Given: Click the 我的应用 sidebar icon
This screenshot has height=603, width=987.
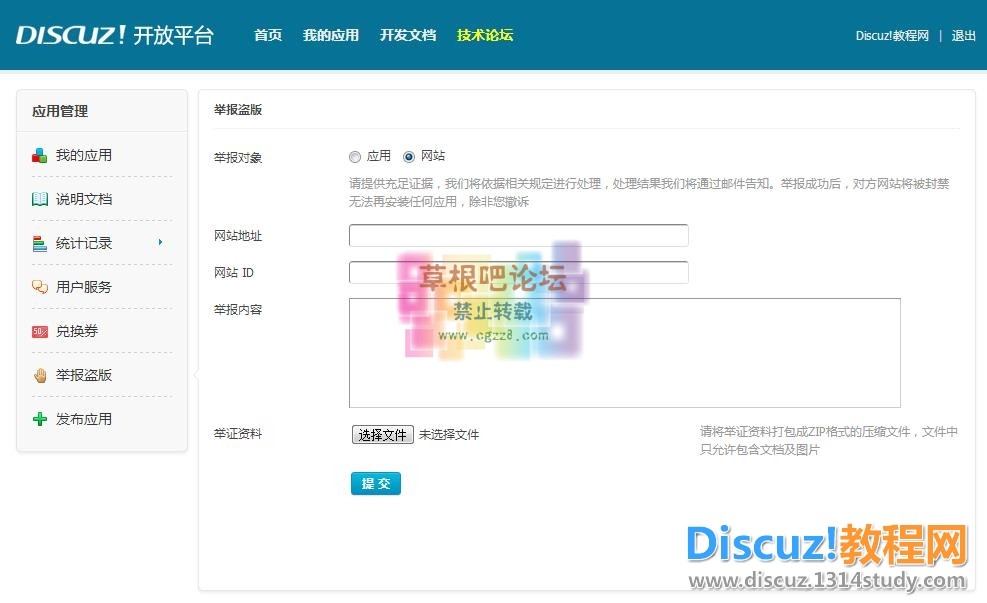Looking at the screenshot, I should tap(40, 155).
